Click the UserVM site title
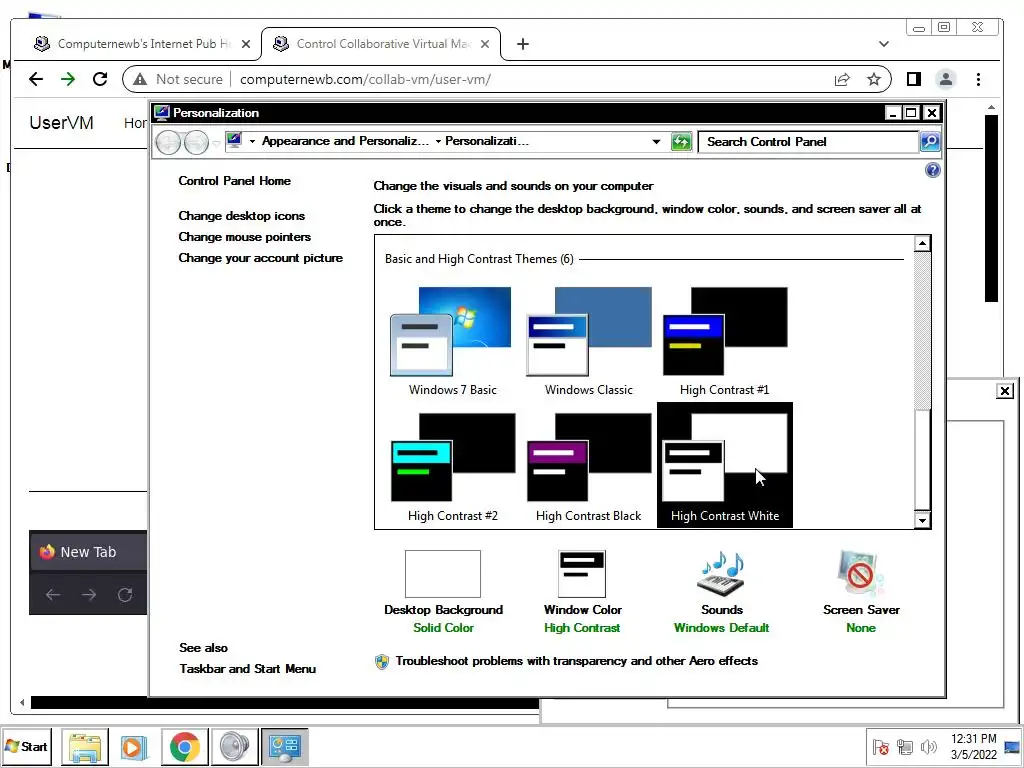The height and width of the screenshot is (768, 1024). [61, 123]
